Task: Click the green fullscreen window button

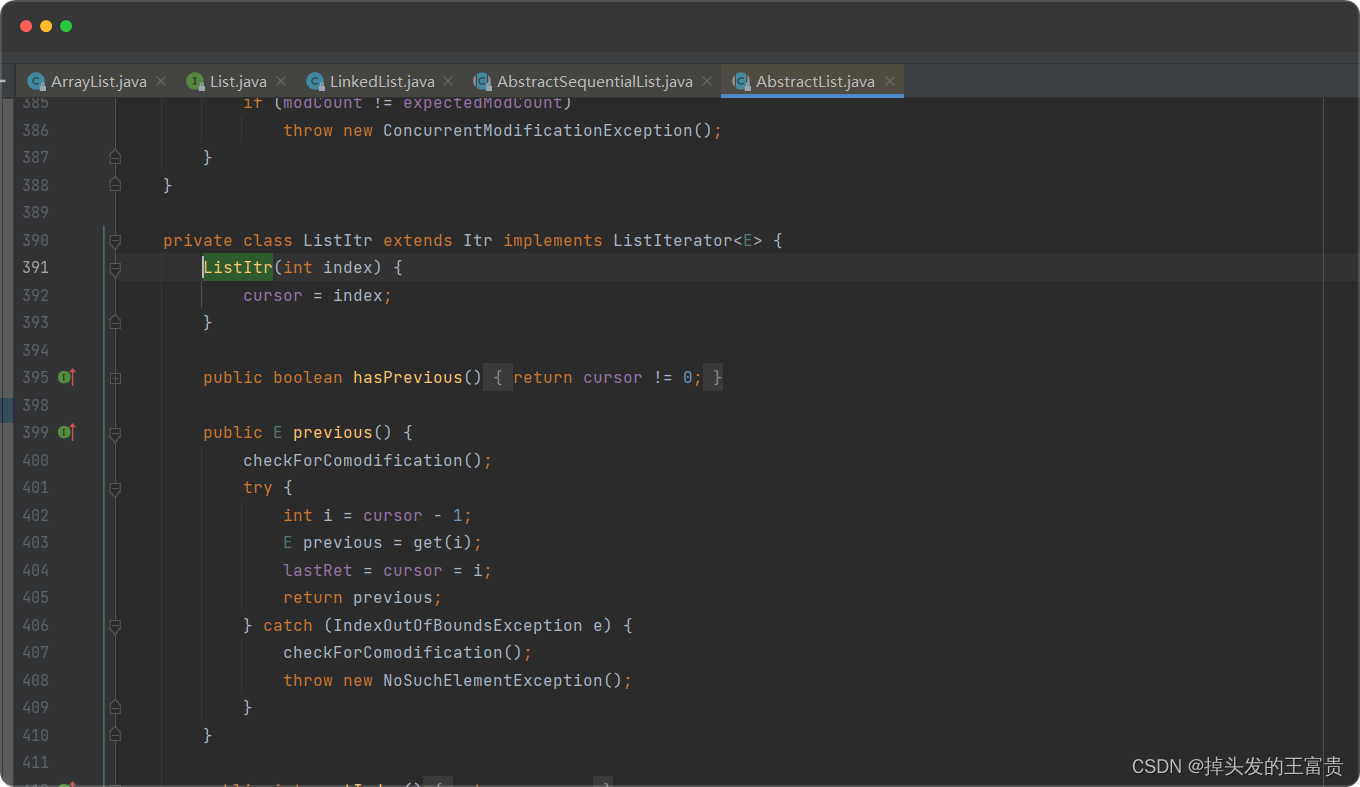Action: (66, 26)
